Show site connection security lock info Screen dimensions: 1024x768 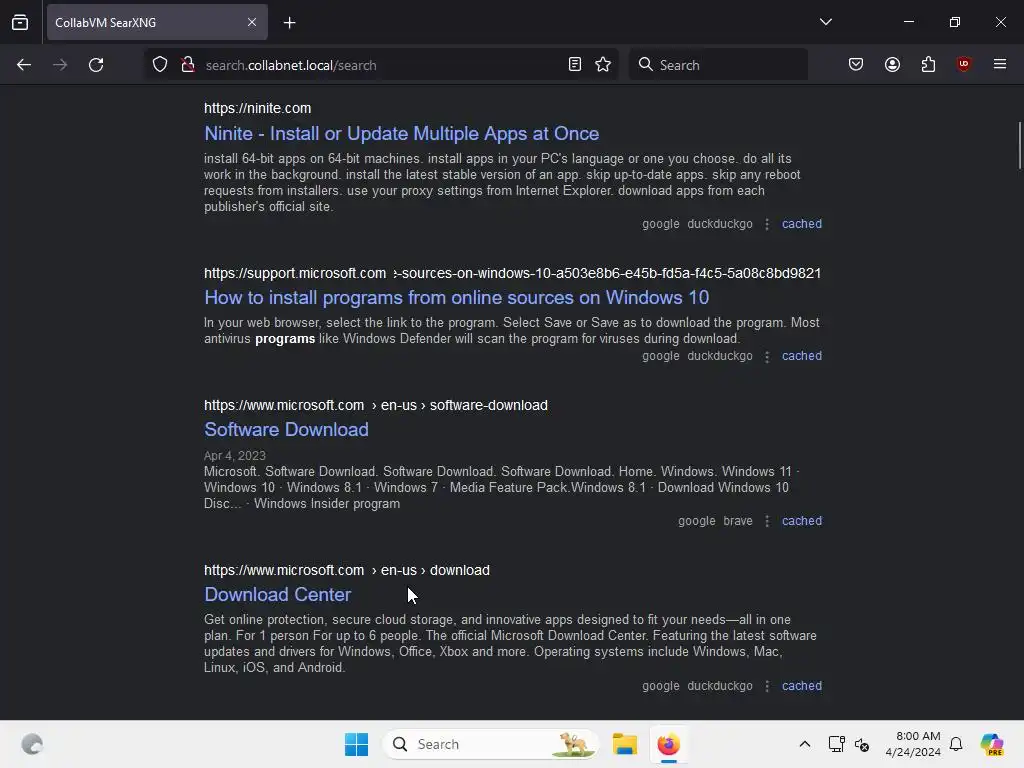pos(188,65)
